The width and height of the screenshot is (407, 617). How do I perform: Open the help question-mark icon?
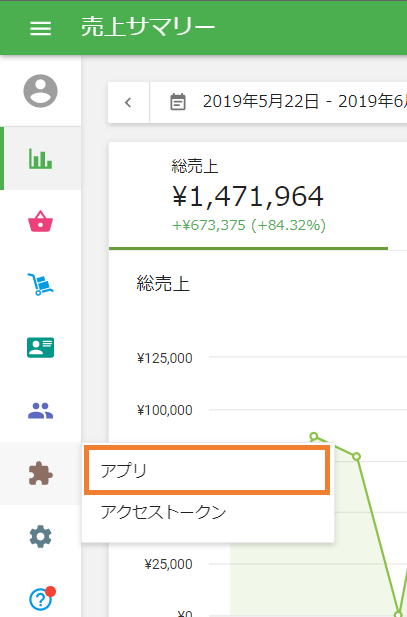[x=41, y=599]
